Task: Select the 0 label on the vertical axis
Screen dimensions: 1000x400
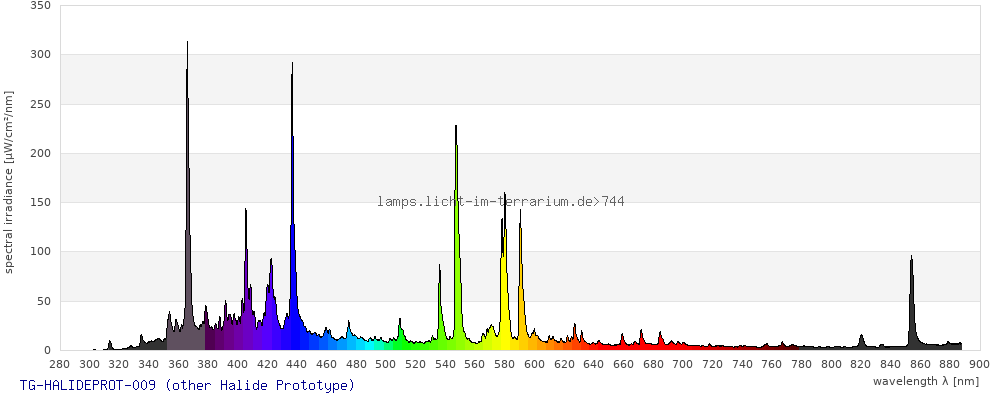Action: pos(47,350)
